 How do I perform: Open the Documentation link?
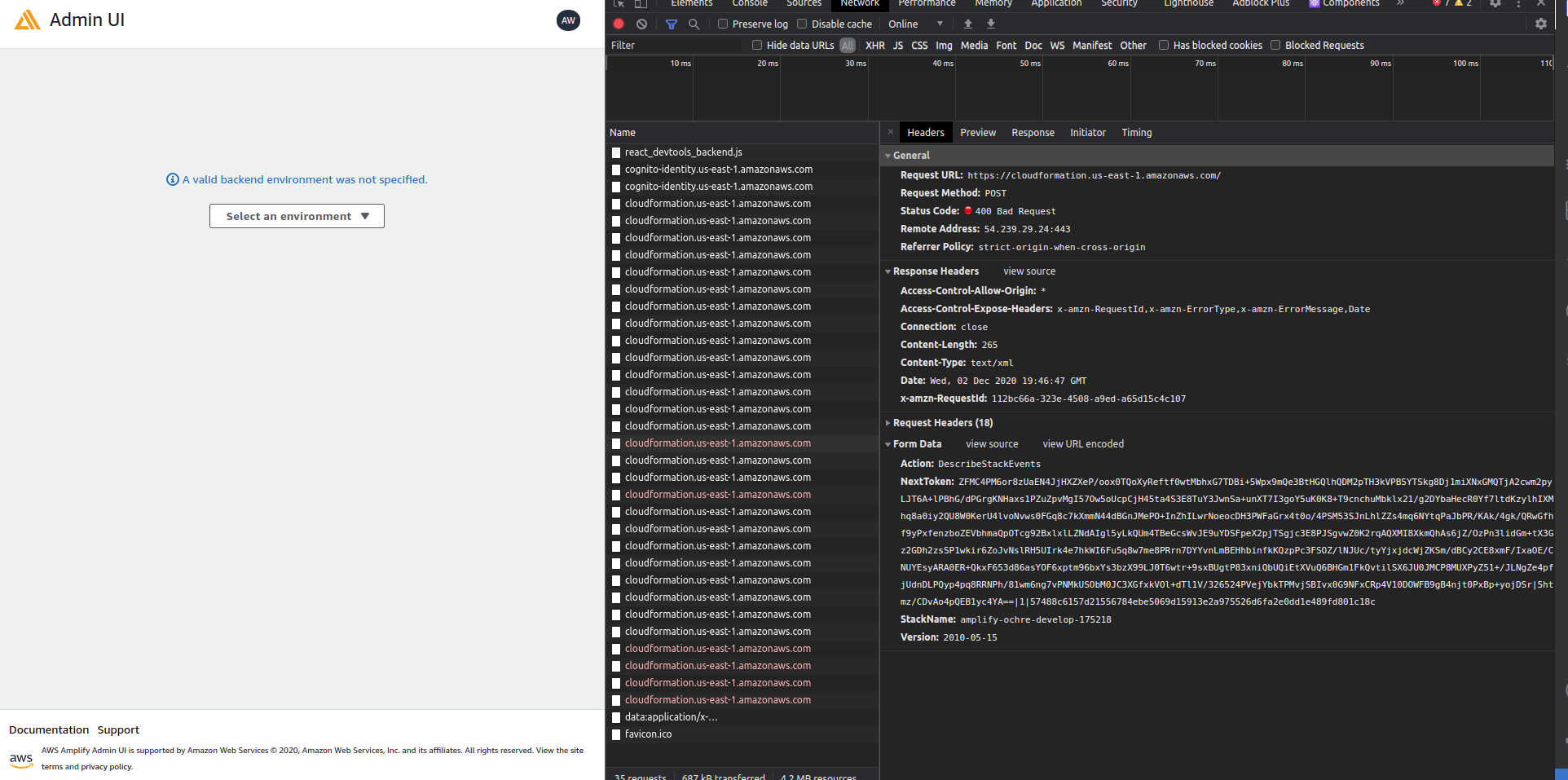tap(49, 729)
